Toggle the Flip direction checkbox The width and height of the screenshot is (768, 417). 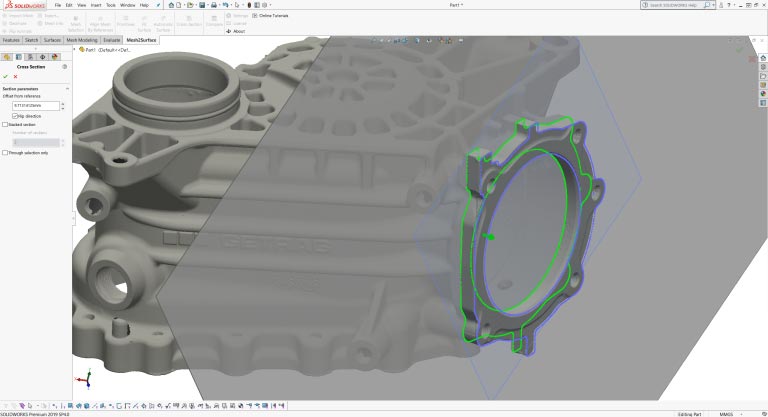coord(15,116)
